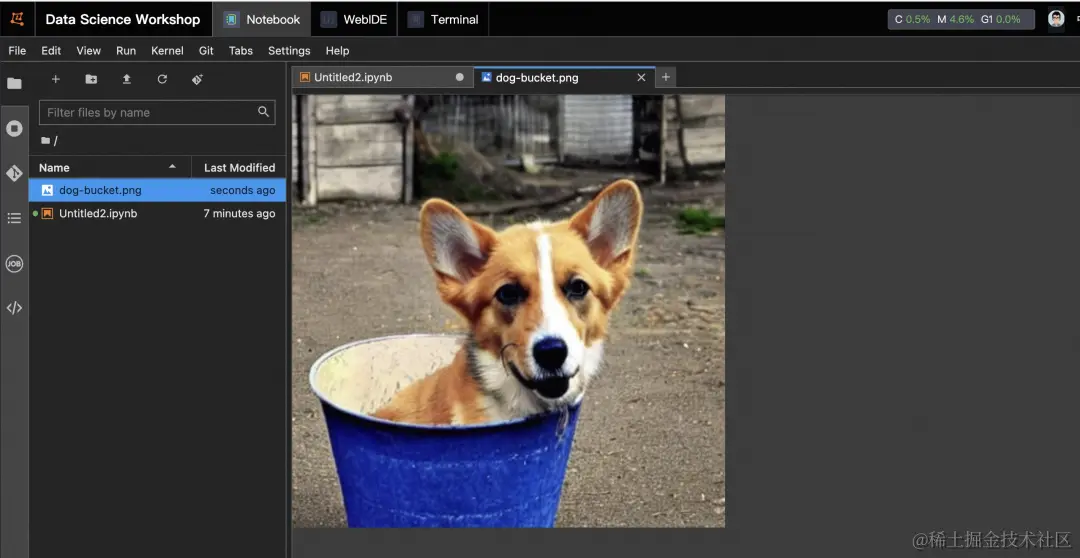The image size is (1080, 558).
Task: Open the user avatar profile icon
Action: [1056, 19]
